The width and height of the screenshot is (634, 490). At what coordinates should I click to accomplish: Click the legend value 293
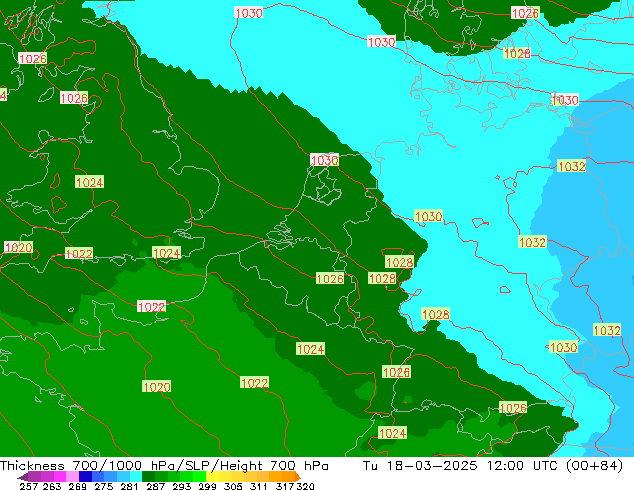[182, 486]
